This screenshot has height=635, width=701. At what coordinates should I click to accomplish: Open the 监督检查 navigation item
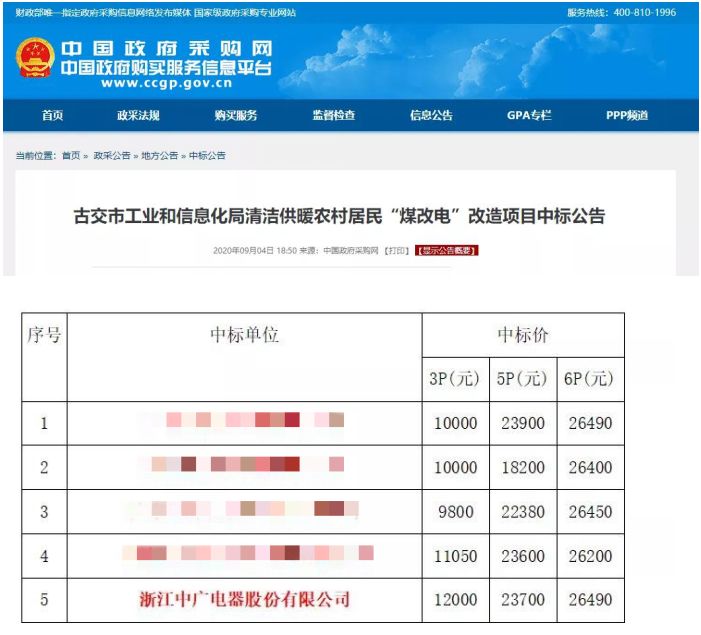(x=334, y=115)
